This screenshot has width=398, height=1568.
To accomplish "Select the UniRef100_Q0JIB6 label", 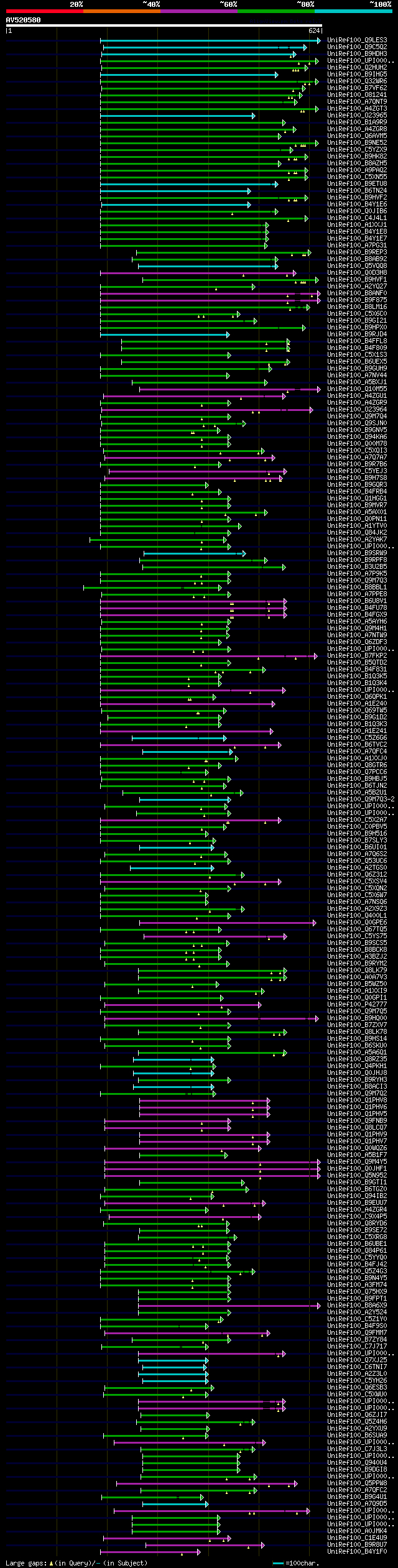I will tap(357, 211).
